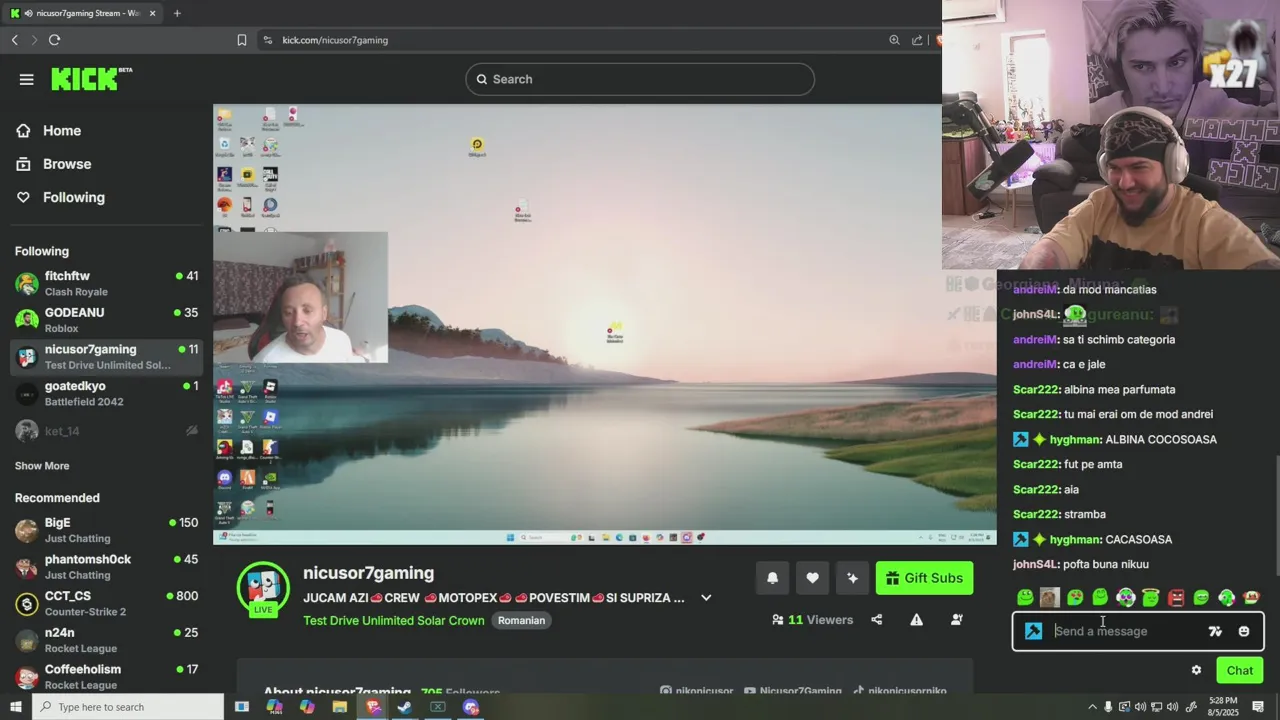Select nicusor7gaming in the Following list

[106, 357]
